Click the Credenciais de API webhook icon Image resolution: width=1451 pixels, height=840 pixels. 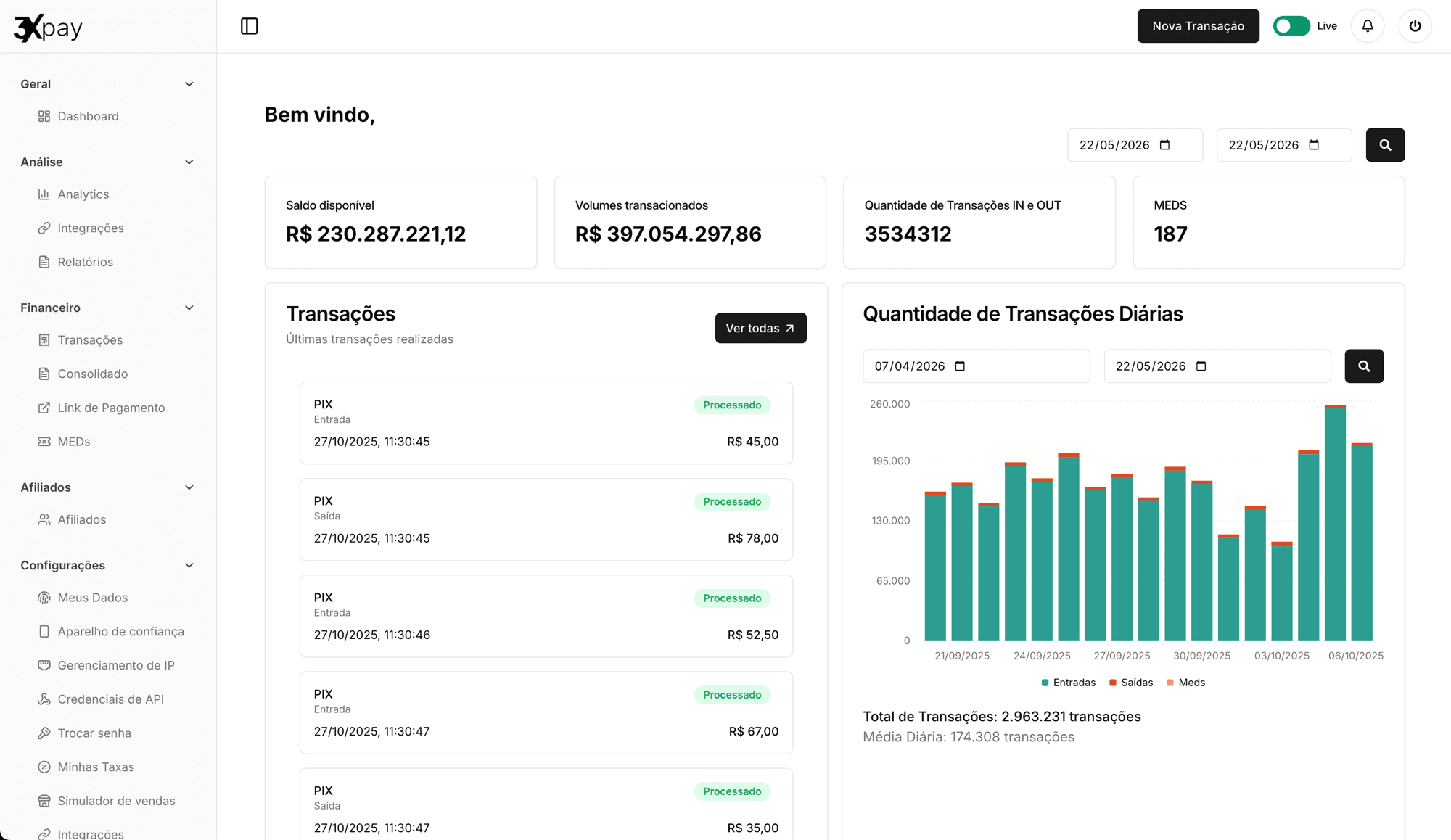coord(44,699)
